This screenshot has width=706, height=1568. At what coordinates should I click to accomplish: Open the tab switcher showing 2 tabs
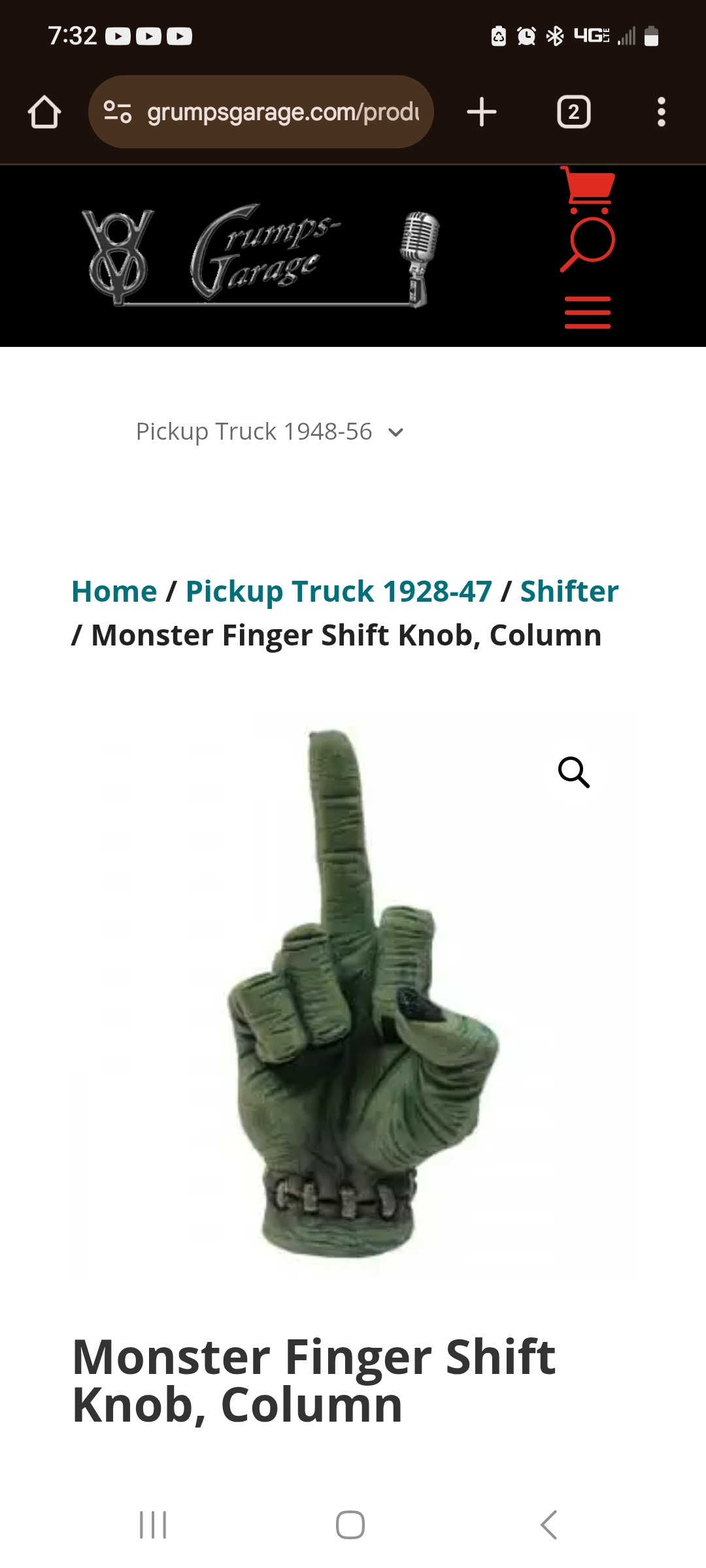tap(573, 112)
